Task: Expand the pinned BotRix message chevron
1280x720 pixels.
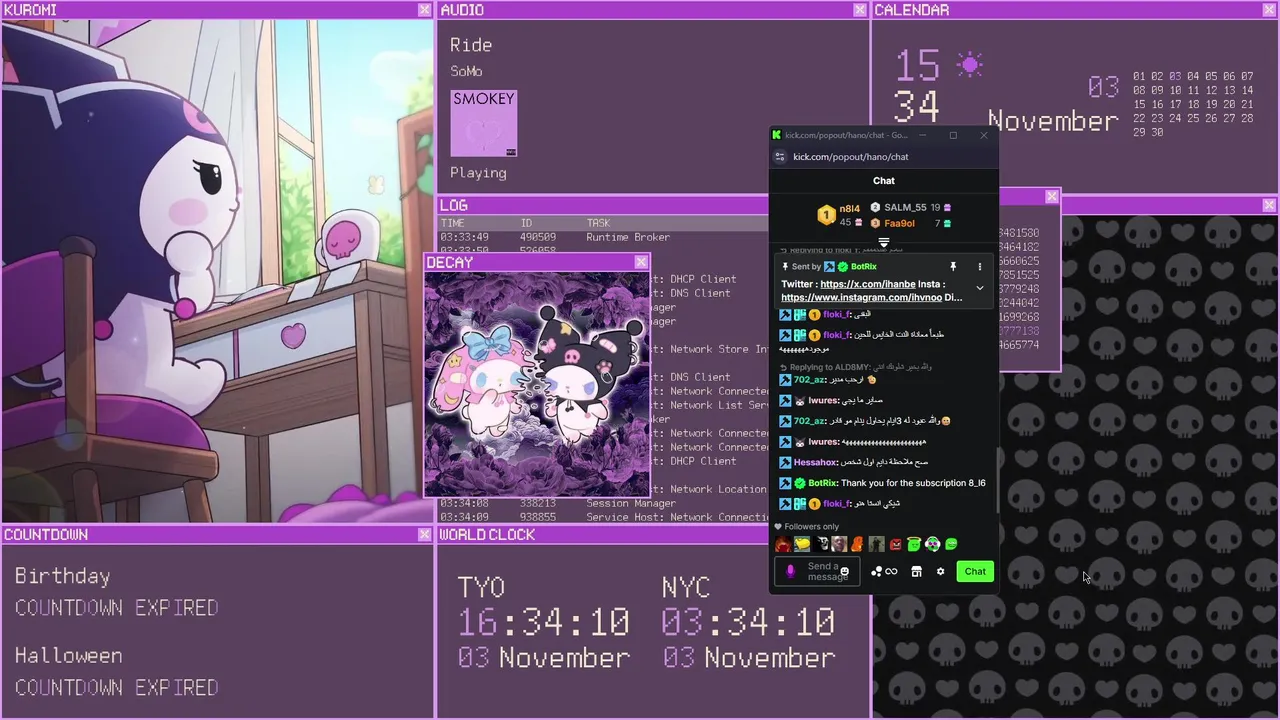Action: click(x=980, y=288)
